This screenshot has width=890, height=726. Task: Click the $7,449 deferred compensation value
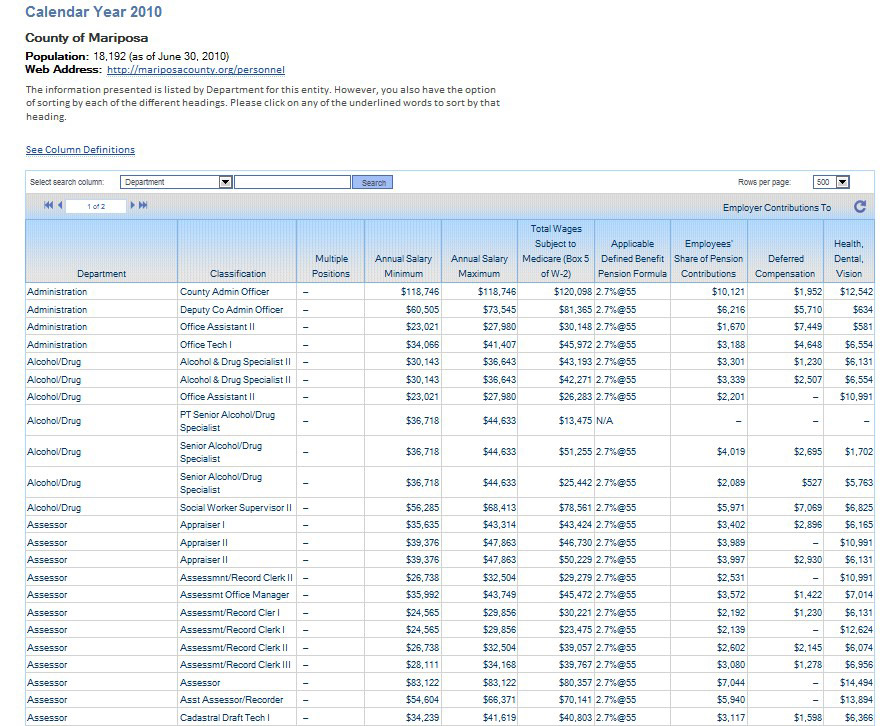(808, 327)
